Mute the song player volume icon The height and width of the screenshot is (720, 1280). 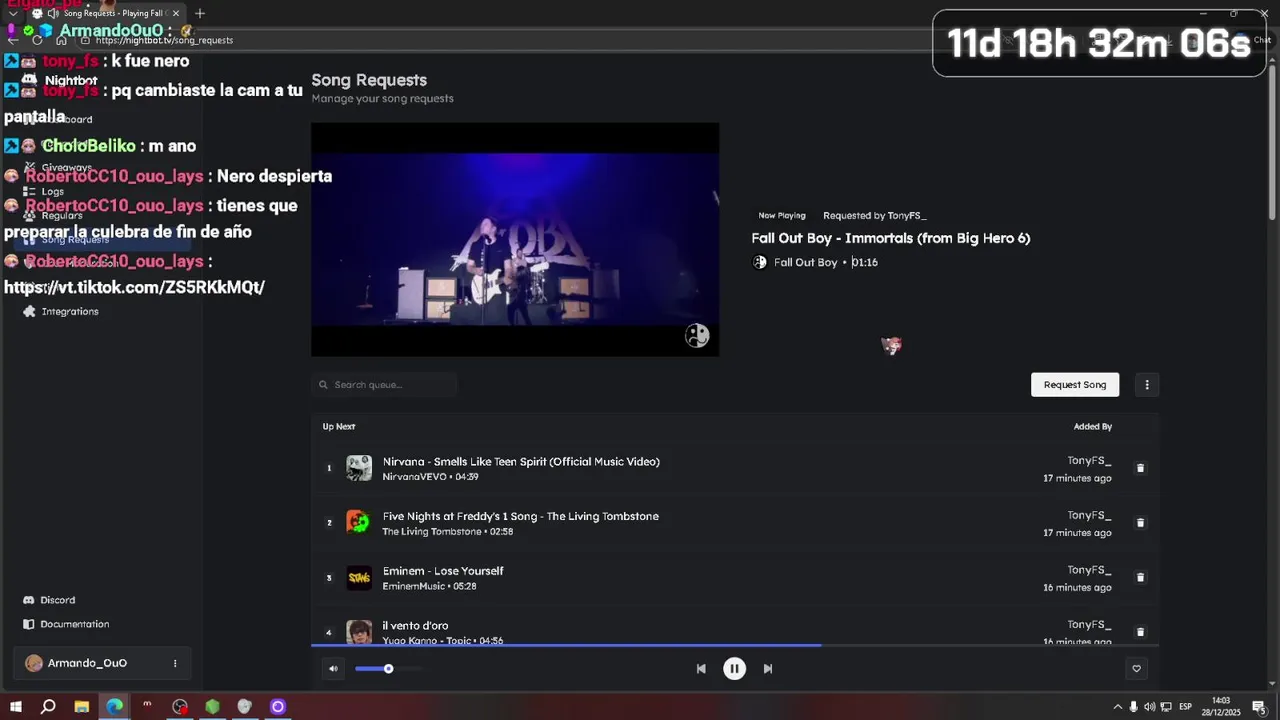[x=333, y=669]
